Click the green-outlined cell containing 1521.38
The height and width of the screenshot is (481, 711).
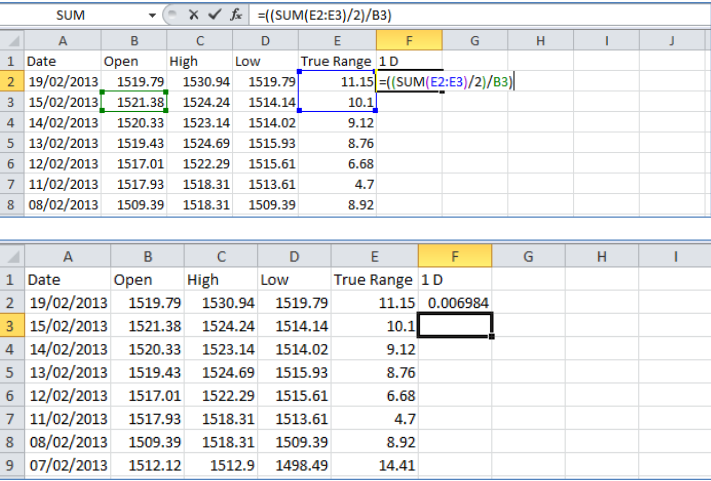(134, 102)
